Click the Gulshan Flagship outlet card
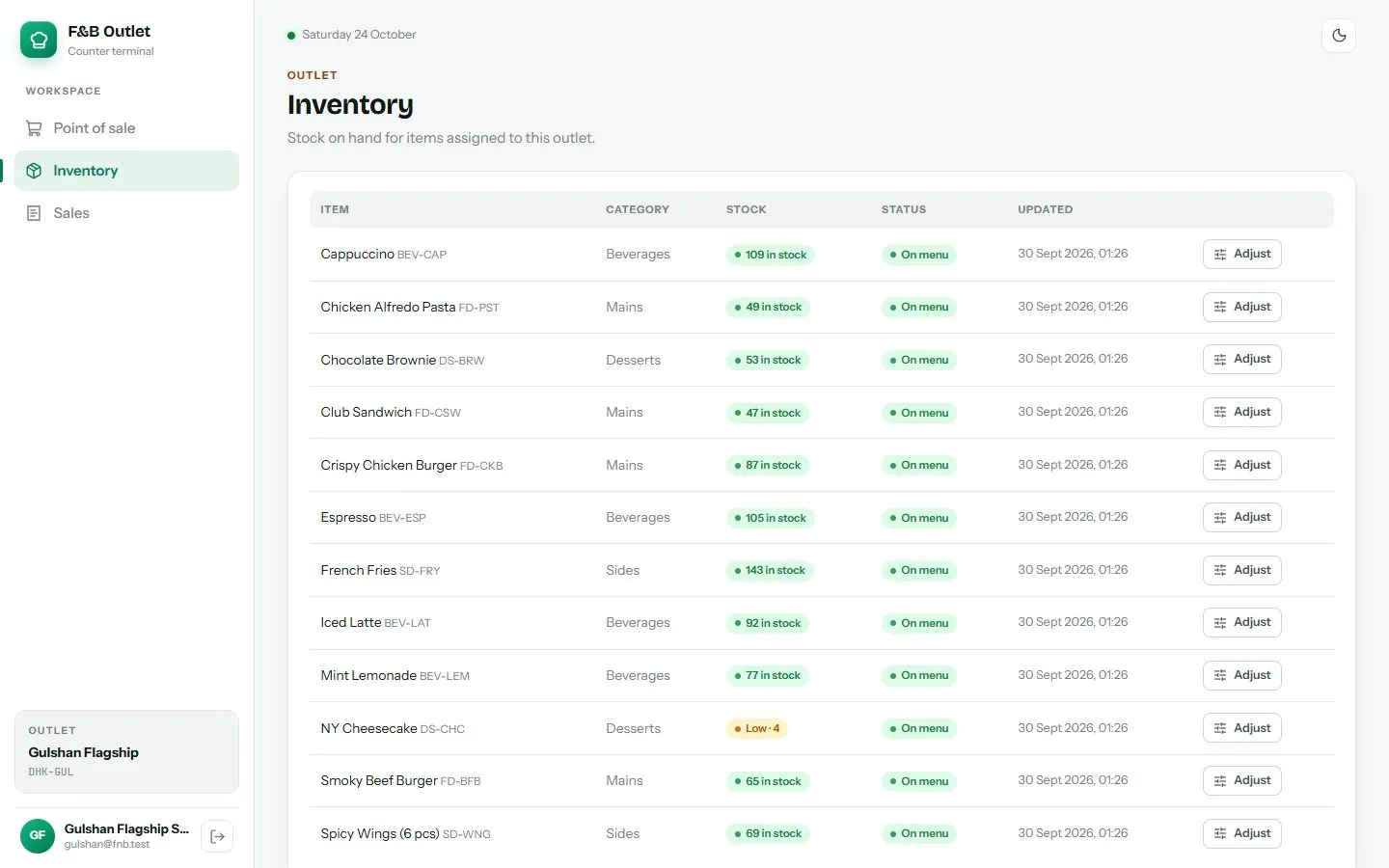Image resolution: width=1389 pixels, height=868 pixels. [126, 752]
